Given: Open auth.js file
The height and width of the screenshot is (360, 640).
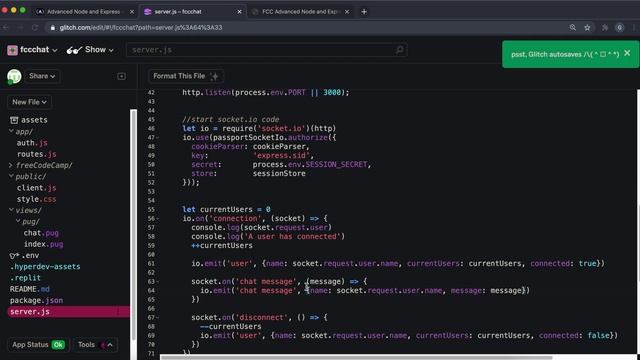Looking at the screenshot, I should tap(32, 143).
